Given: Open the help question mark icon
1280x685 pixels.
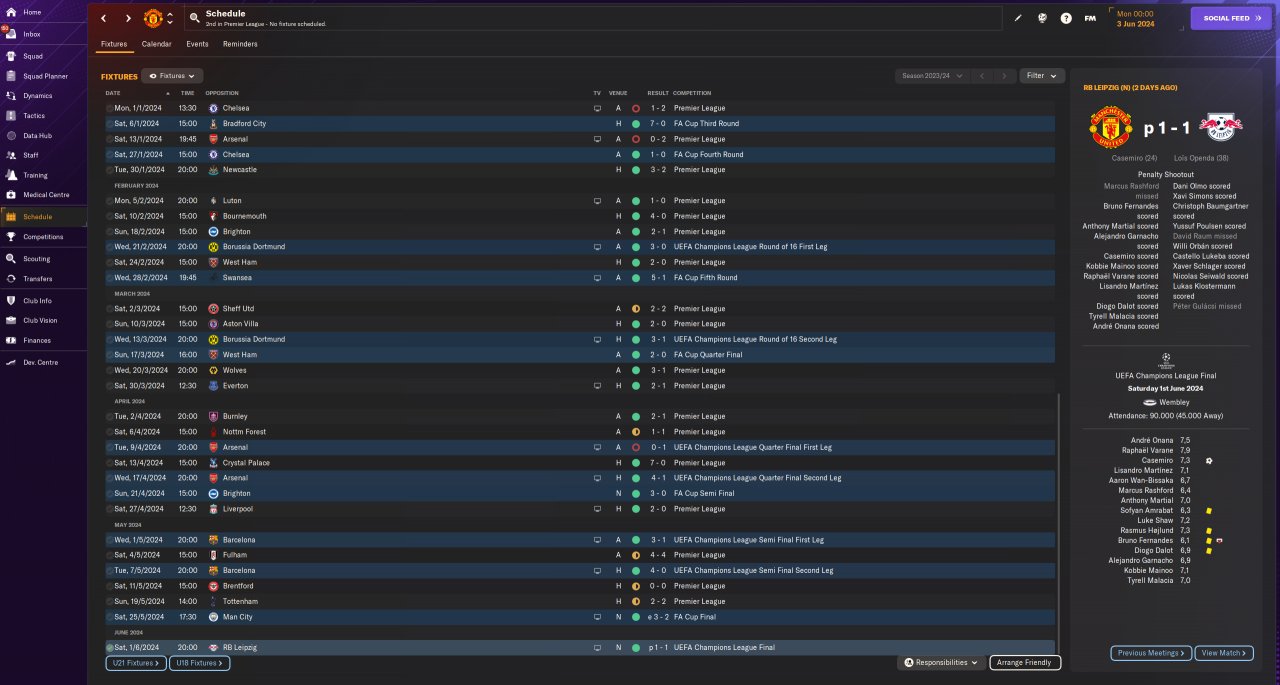Looking at the screenshot, I should click(x=1066, y=18).
